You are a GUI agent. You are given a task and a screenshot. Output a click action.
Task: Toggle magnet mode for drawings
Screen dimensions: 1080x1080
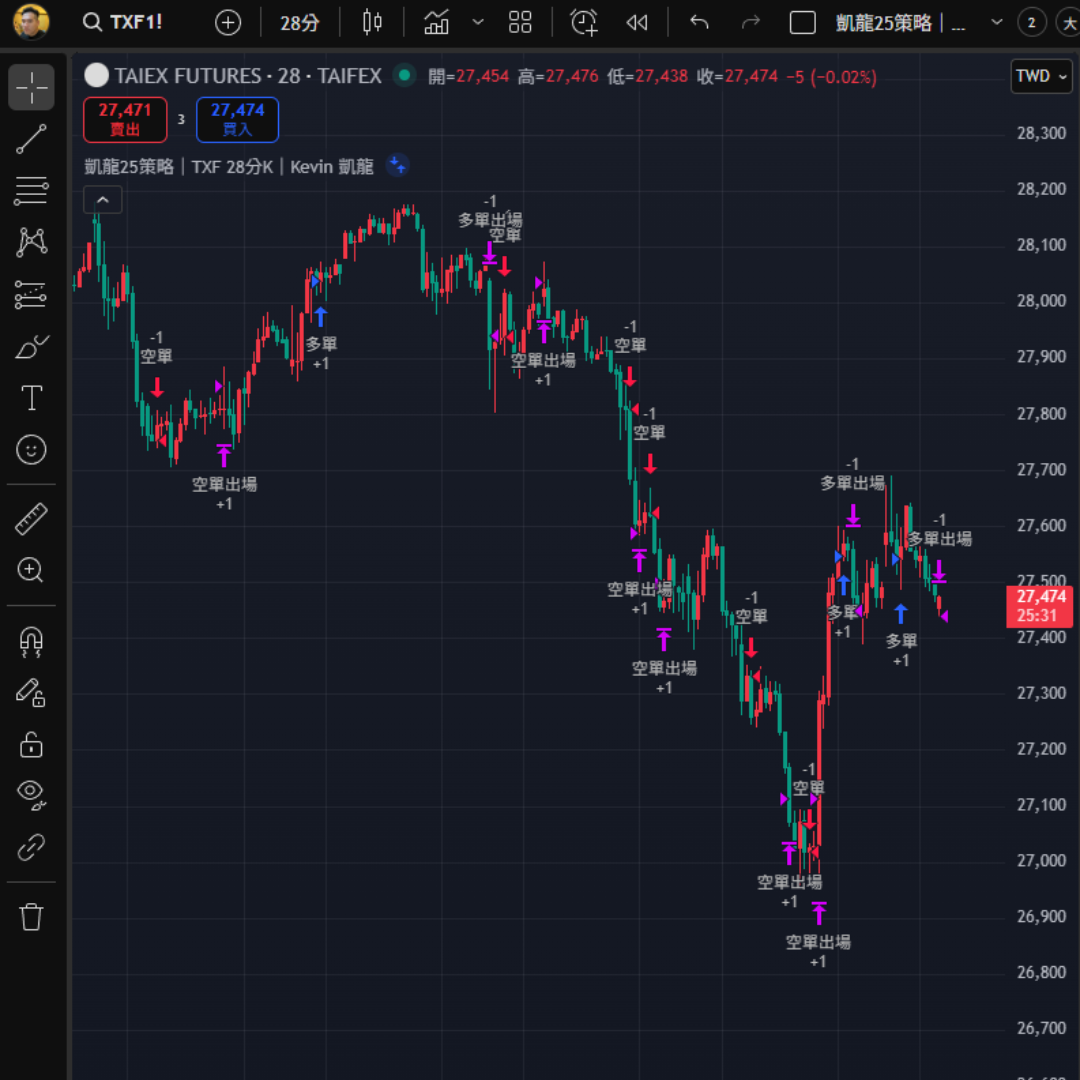[x=31, y=641]
